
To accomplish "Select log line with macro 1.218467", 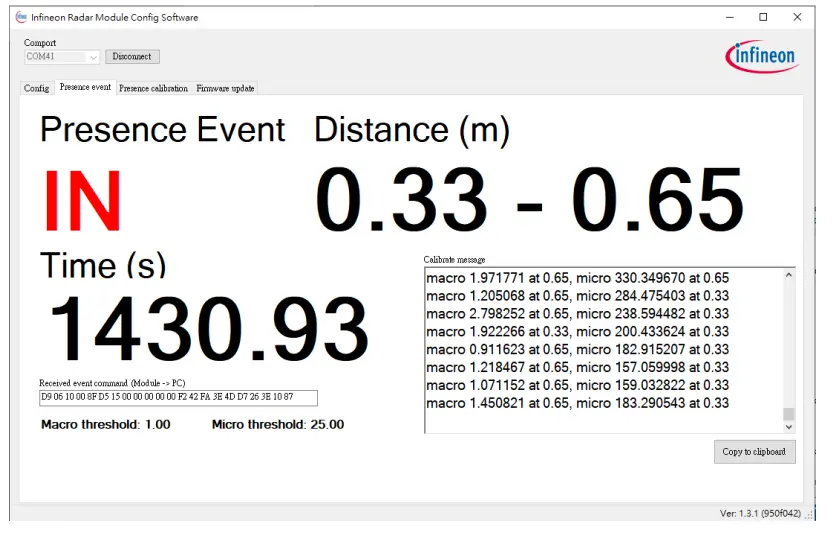I will pos(578,368).
